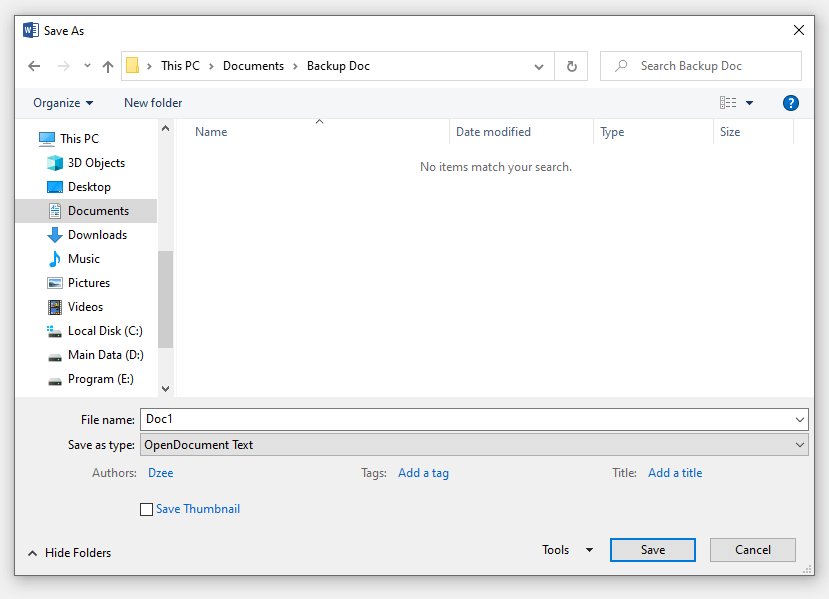Expand chevron after This PC in path
Viewport: 829px width, 599px height.
pyautogui.click(x=211, y=66)
